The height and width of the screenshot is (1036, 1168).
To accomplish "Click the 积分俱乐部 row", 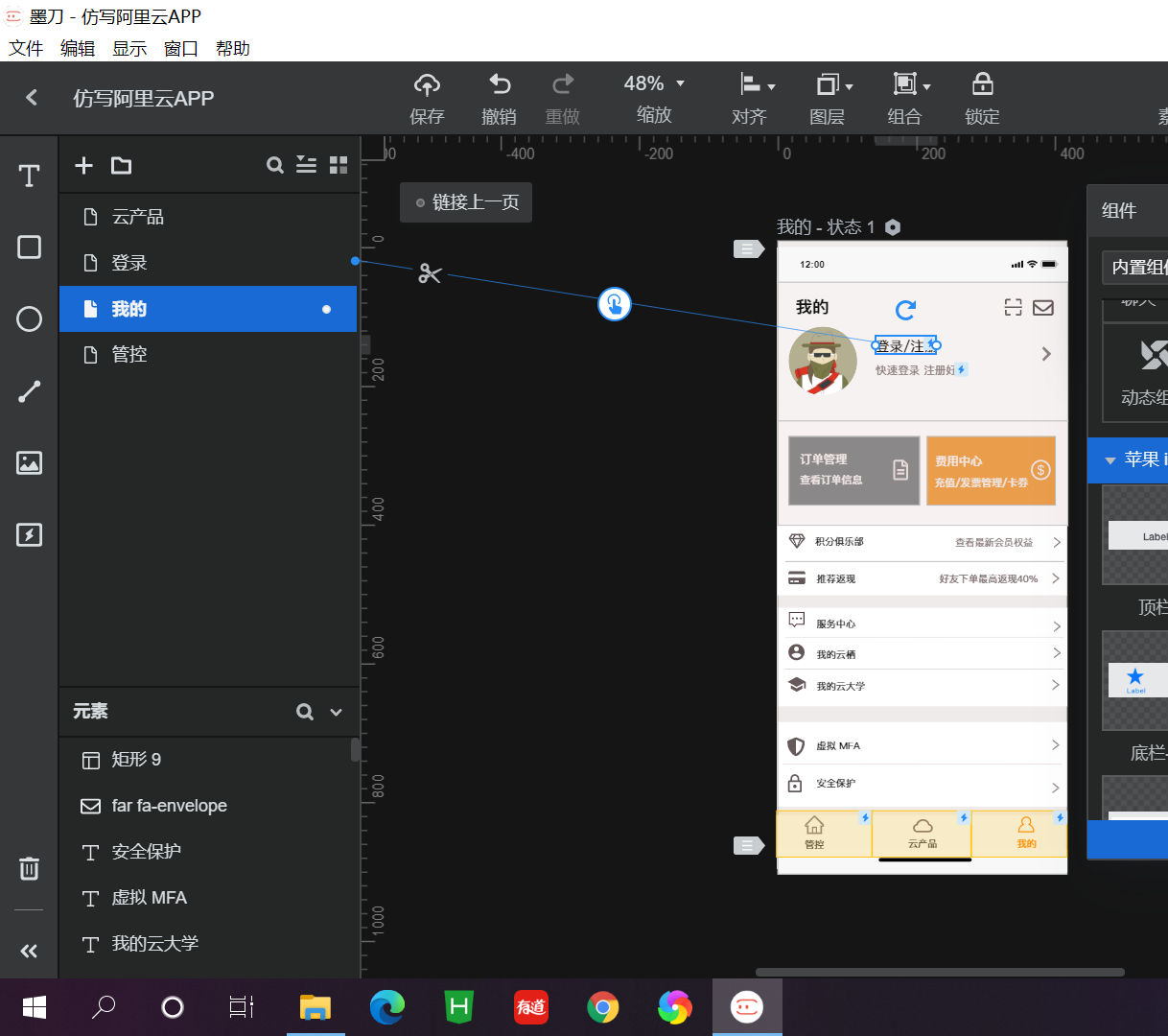I will pyautogui.click(x=923, y=542).
